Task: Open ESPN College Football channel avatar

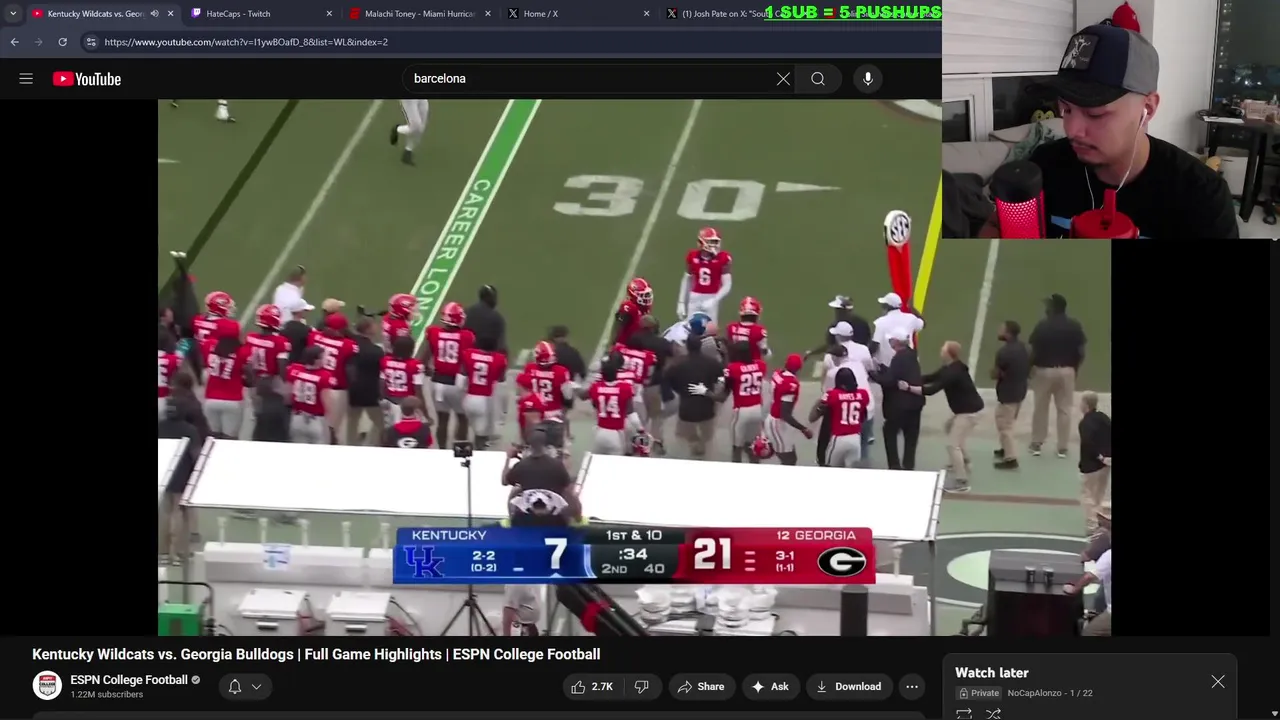Action: (47, 685)
